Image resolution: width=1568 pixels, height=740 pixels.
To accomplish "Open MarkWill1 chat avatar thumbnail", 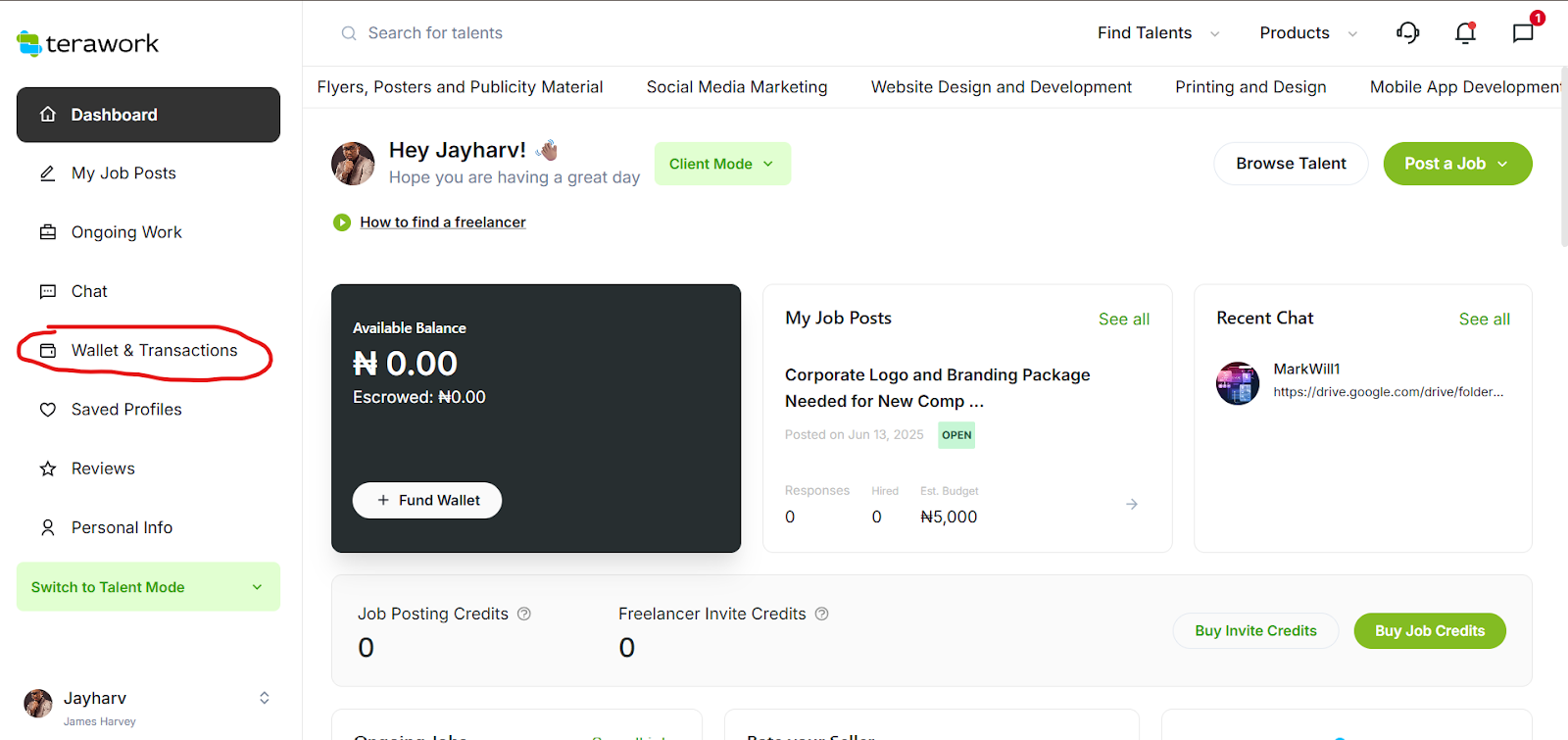I will 1238,383.
